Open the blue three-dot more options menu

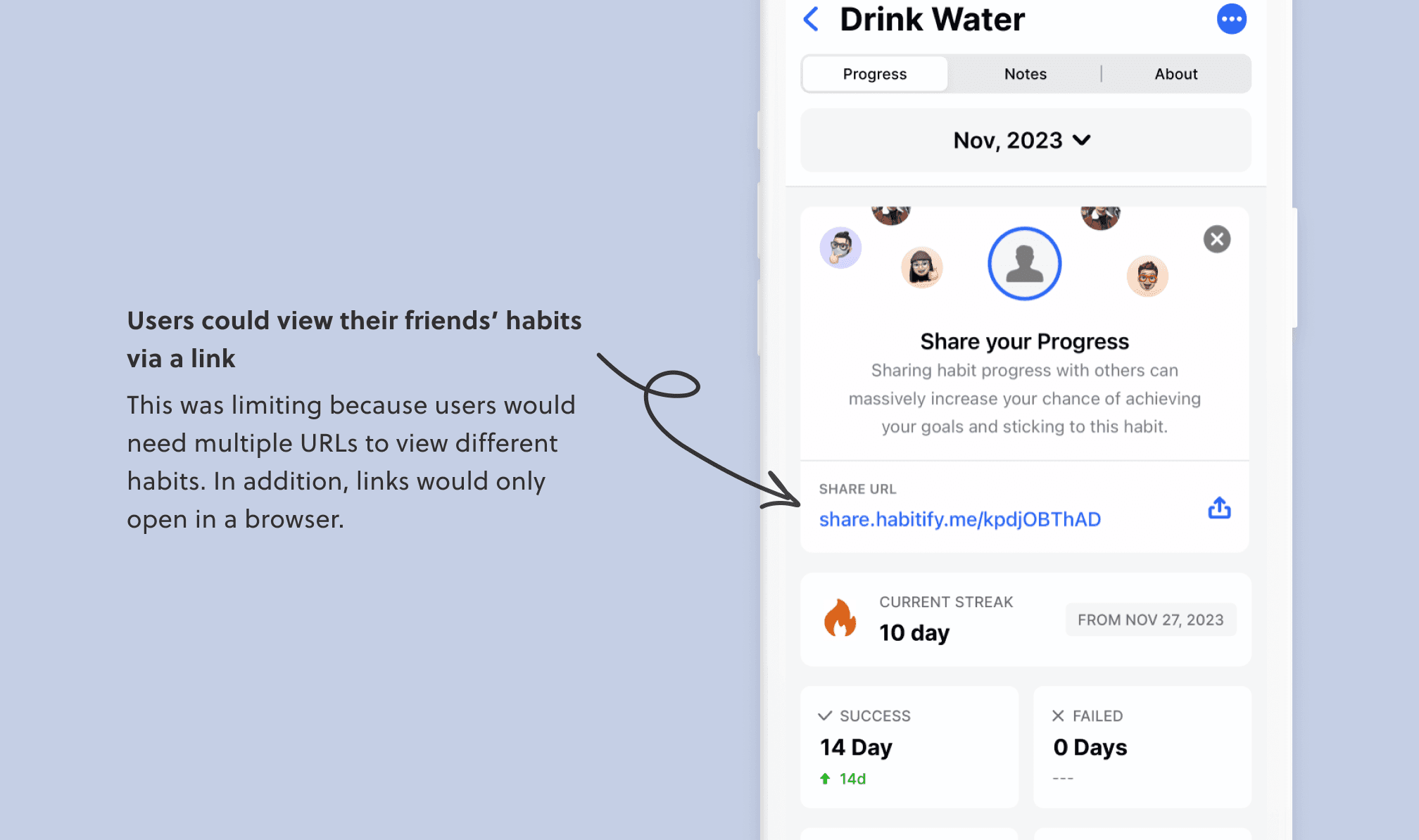pos(1231,19)
